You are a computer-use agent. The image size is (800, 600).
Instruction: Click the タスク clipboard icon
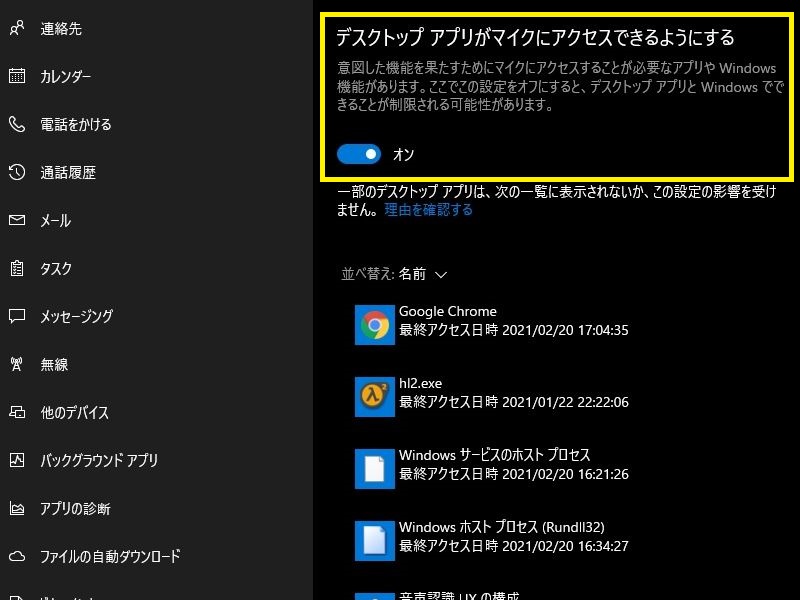pos(17,268)
